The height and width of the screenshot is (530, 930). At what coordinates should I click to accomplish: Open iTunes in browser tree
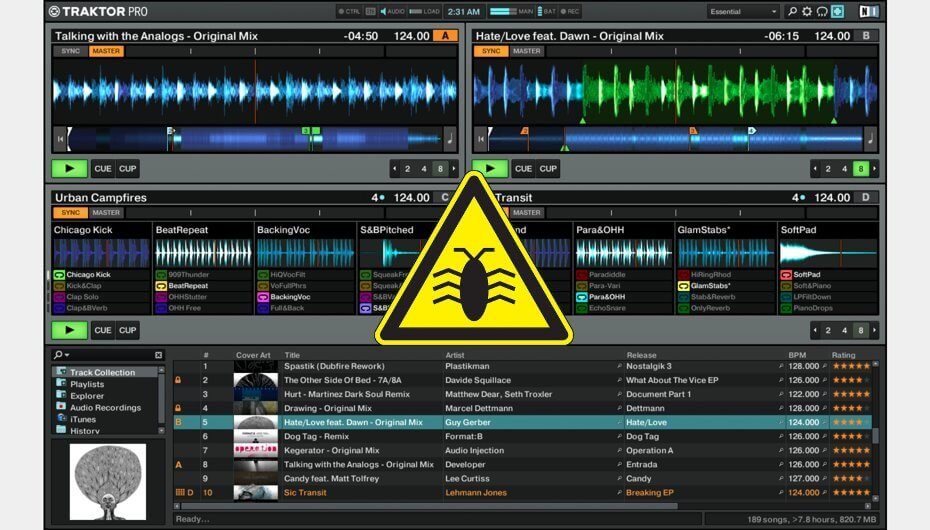point(82,419)
